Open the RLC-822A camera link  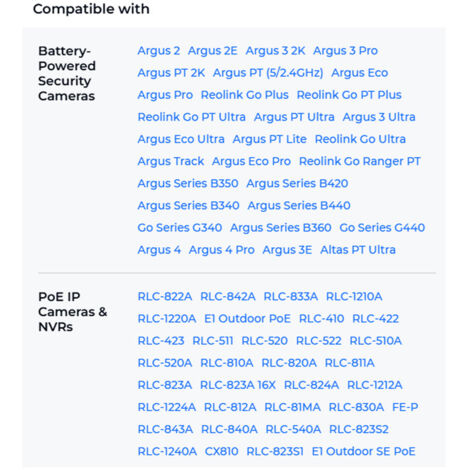pos(165,297)
